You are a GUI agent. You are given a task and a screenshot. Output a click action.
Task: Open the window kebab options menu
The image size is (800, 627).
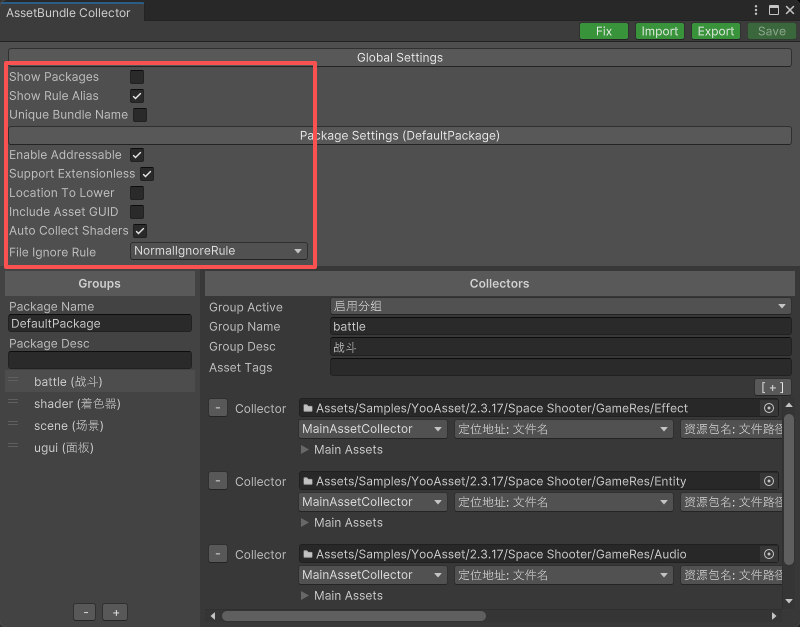(756, 10)
